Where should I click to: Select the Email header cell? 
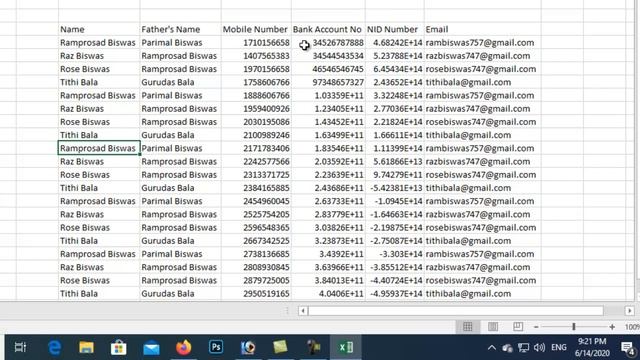point(483,29)
